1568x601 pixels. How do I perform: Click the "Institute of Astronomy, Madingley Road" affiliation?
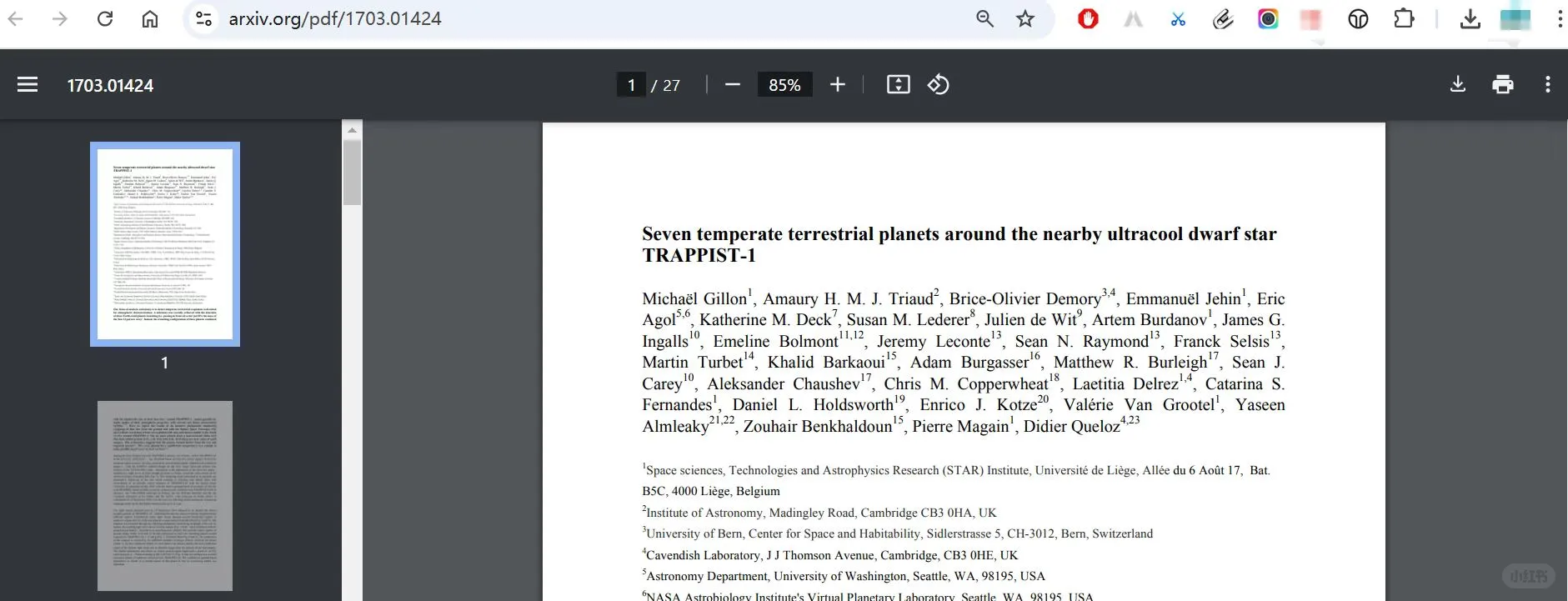click(819, 513)
